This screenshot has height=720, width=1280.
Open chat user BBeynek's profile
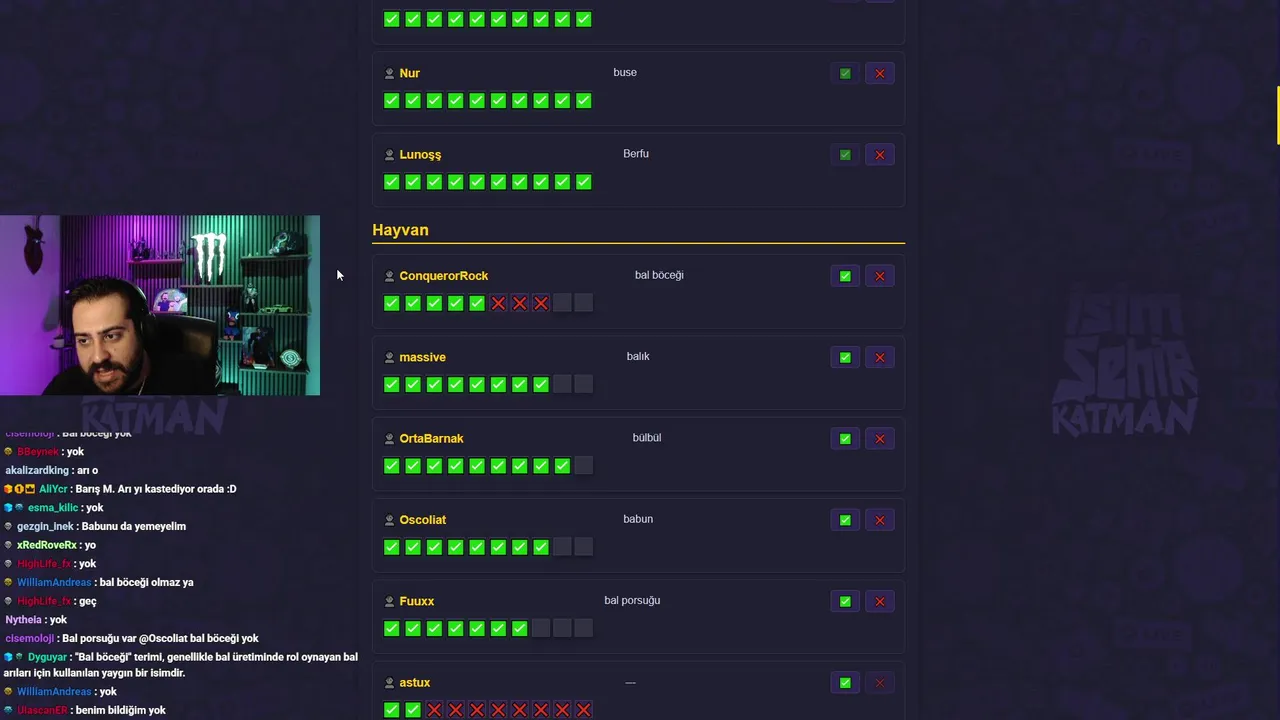click(38, 452)
